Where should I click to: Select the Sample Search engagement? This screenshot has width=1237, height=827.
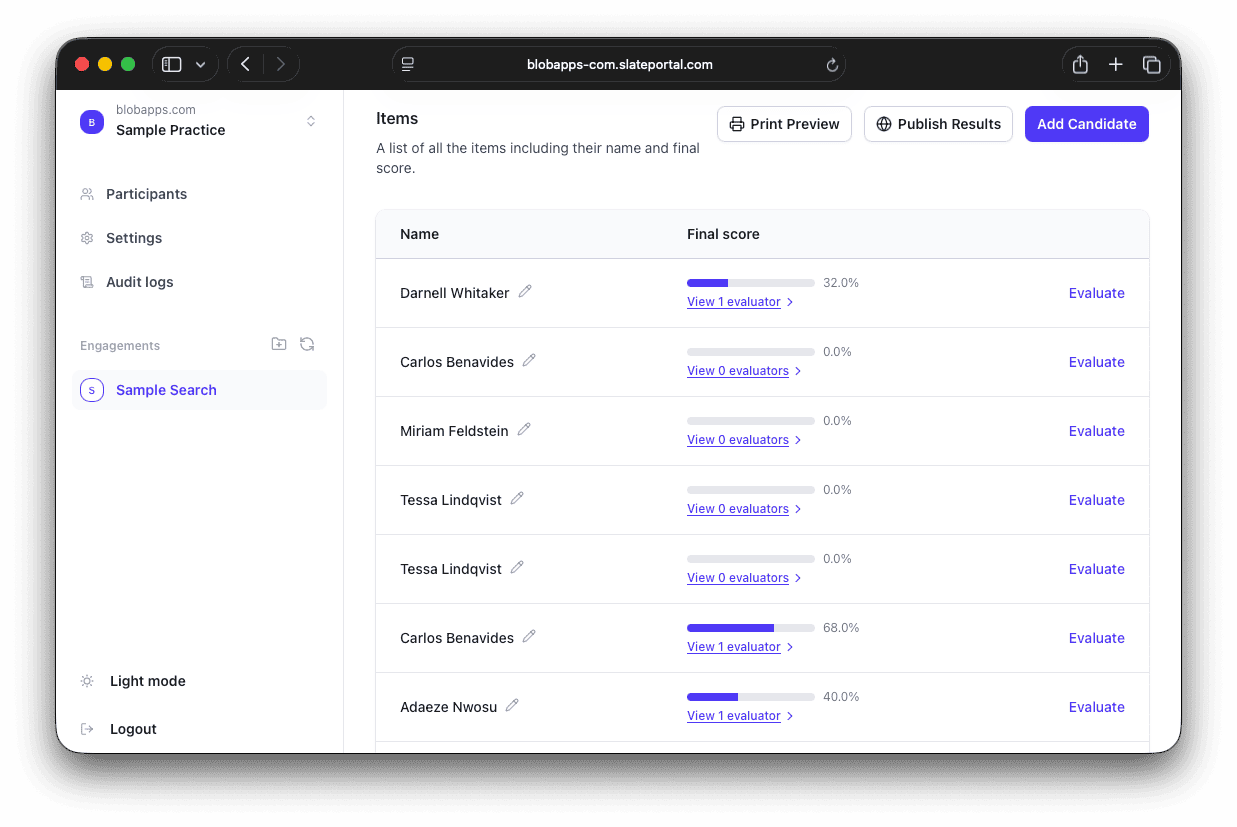click(199, 390)
